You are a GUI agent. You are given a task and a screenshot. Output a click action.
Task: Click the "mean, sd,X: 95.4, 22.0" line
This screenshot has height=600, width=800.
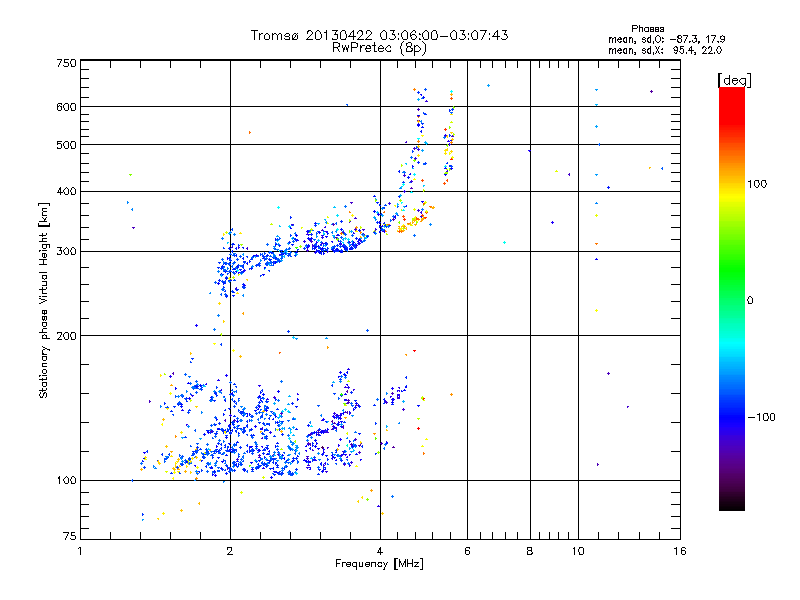pos(665,50)
